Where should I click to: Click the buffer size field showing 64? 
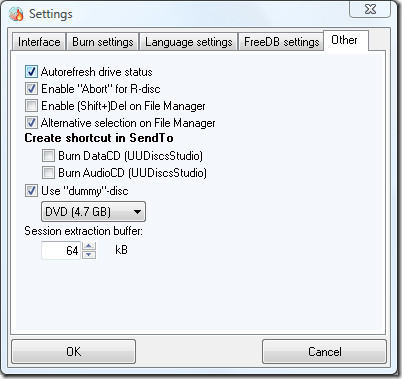click(61, 250)
